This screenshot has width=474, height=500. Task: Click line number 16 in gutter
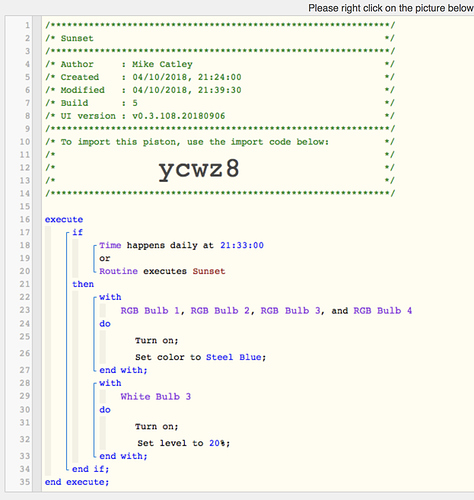point(25,219)
